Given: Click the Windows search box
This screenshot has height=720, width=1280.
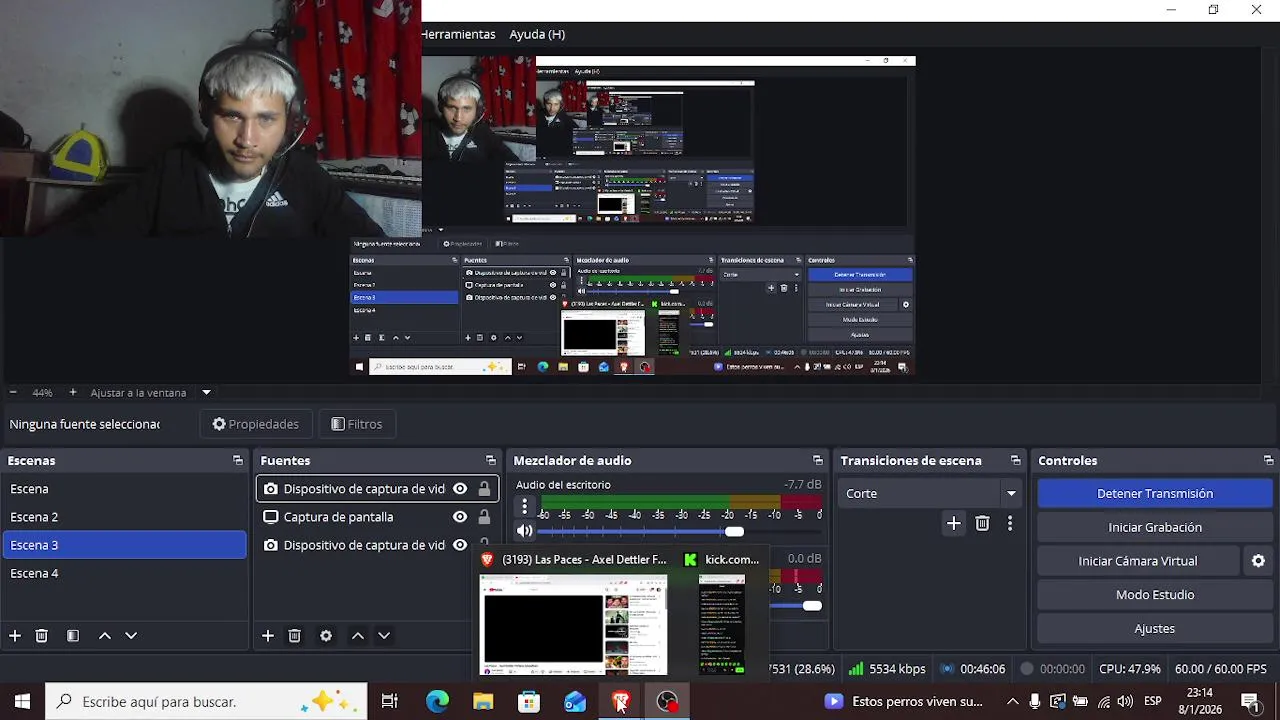Looking at the screenshot, I should click(206, 702).
